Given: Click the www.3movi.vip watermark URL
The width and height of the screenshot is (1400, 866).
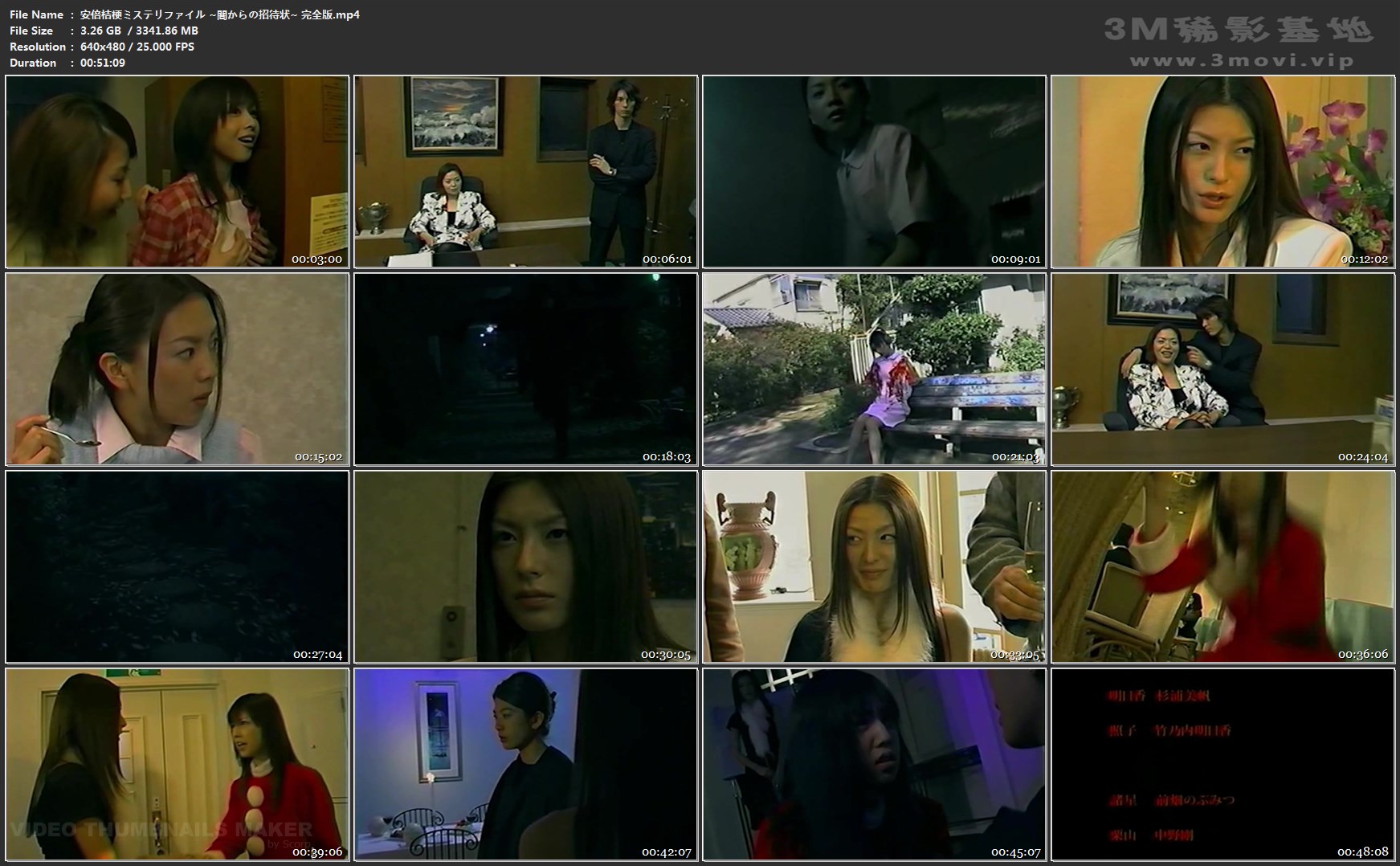Looking at the screenshot, I should click(x=1241, y=60).
